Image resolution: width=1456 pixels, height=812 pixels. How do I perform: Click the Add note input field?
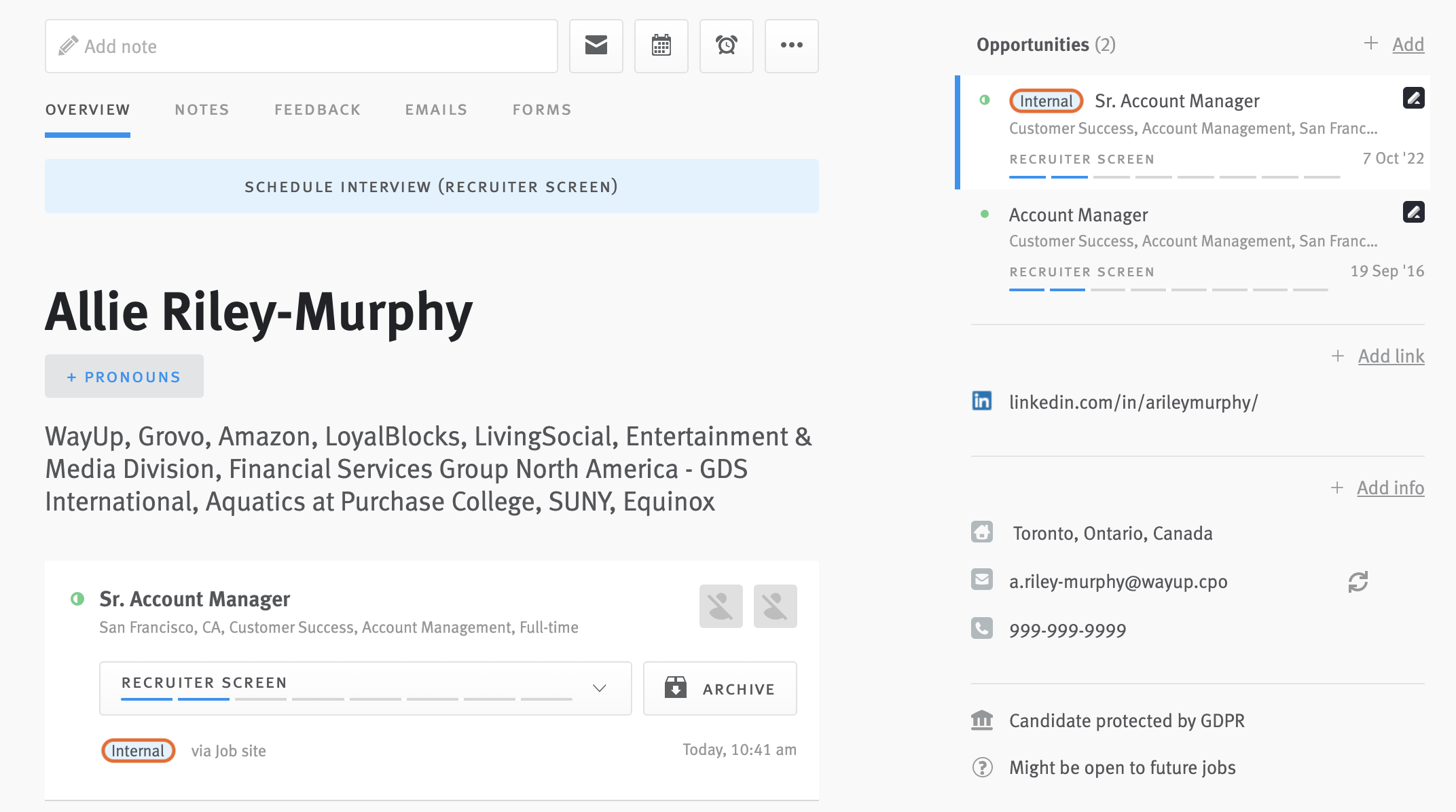click(x=302, y=46)
